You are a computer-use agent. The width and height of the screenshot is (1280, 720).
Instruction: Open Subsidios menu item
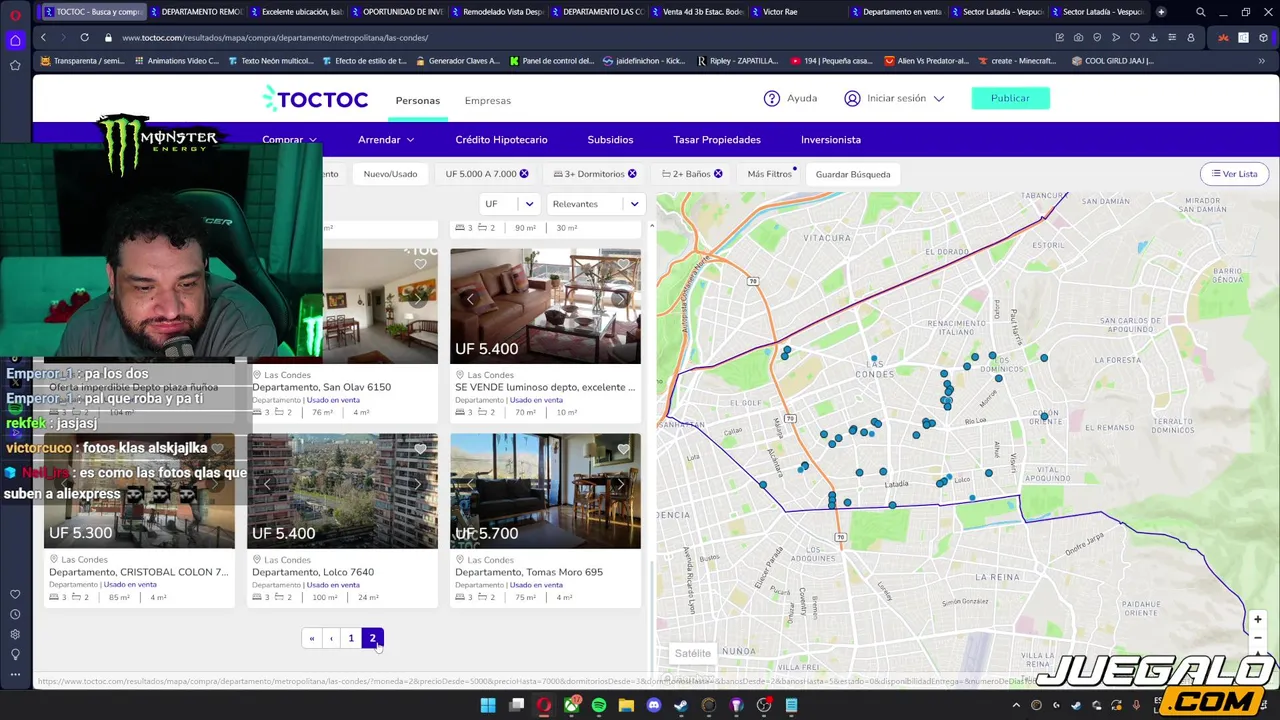[610, 140]
